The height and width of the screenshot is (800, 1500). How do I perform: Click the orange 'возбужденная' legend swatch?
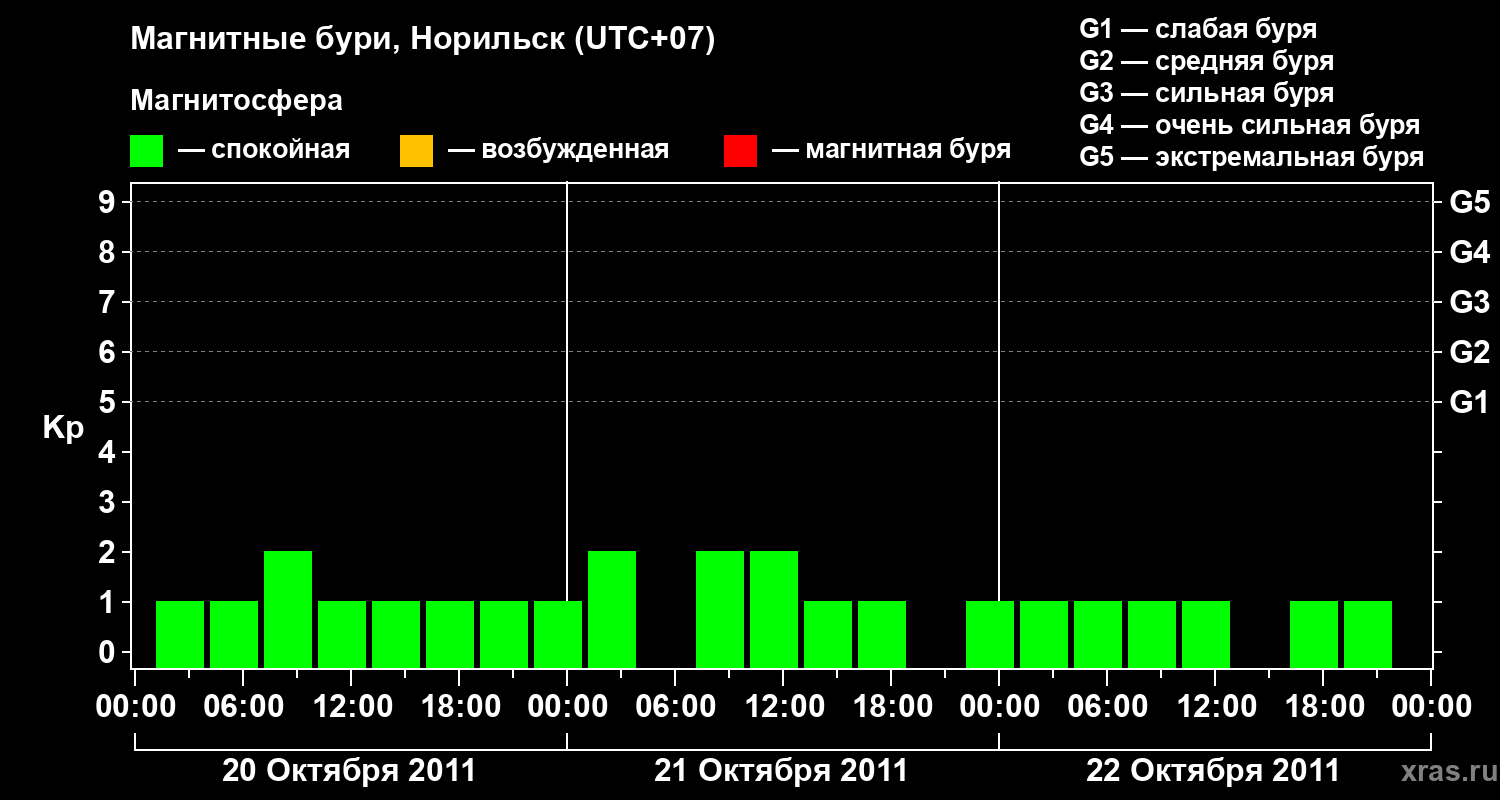[416, 151]
